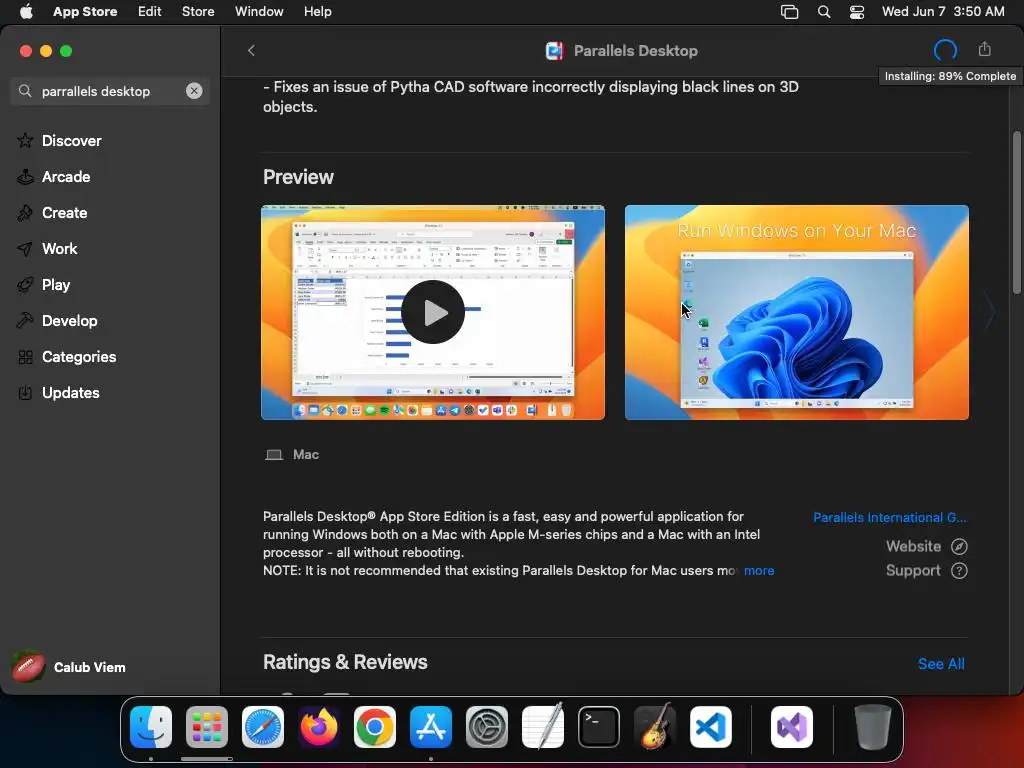Click the installing progress spinner

tap(945, 50)
